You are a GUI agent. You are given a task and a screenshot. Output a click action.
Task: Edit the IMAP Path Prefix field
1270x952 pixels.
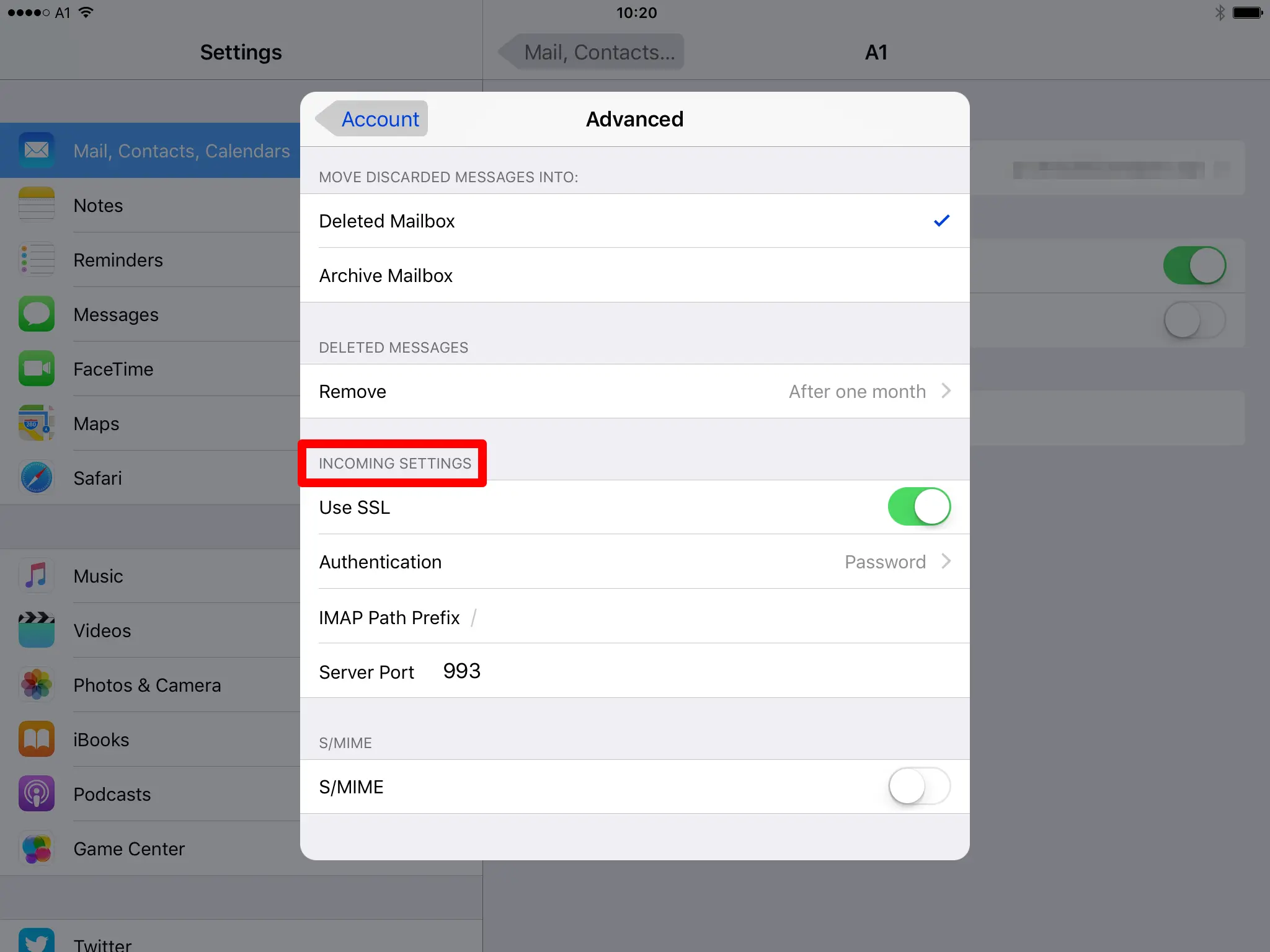click(x=682, y=617)
